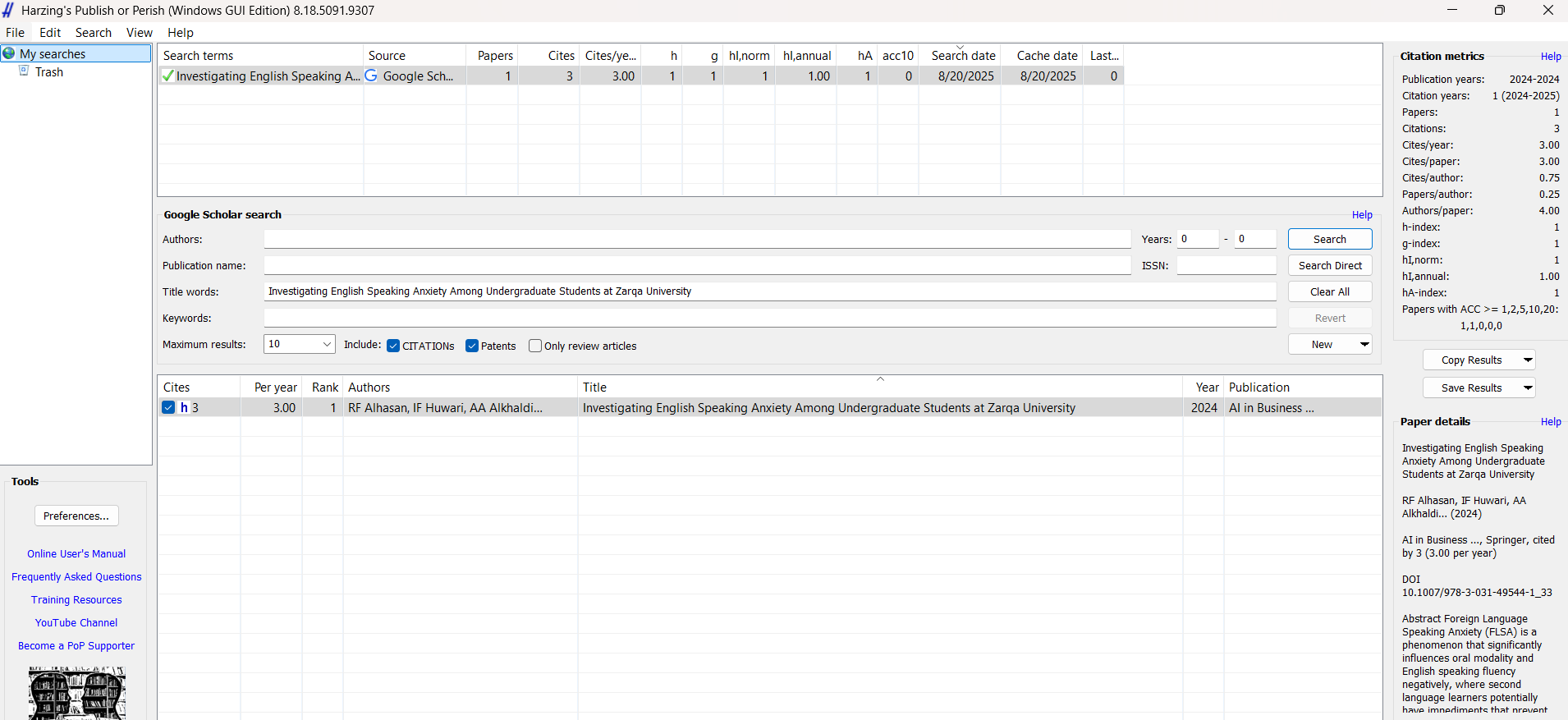This screenshot has width=1568, height=720.
Task: Click Become a PoP Supporter link
Action: pos(76,646)
